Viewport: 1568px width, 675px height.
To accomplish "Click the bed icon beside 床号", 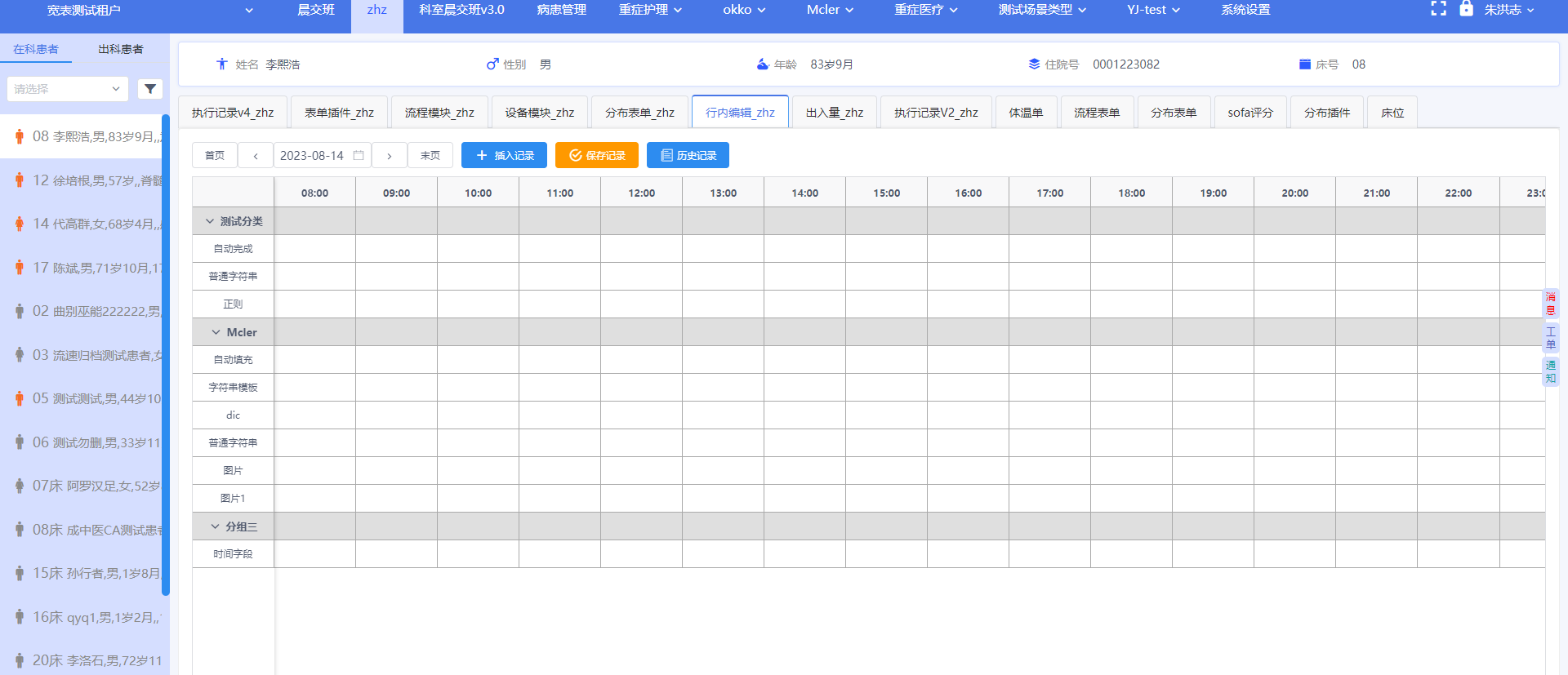I will [1305, 64].
